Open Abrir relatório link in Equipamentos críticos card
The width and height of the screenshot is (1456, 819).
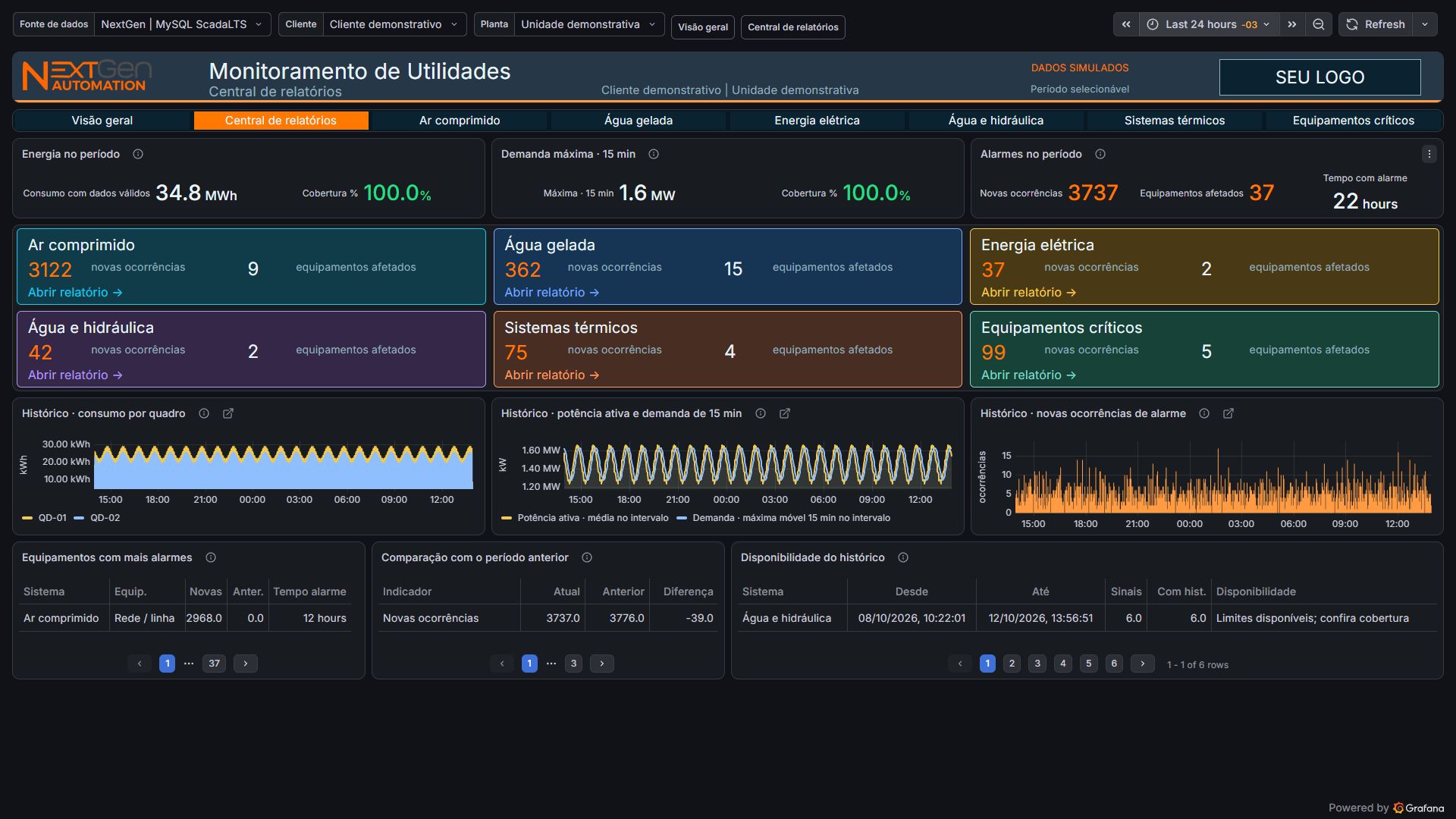[x=1028, y=375]
